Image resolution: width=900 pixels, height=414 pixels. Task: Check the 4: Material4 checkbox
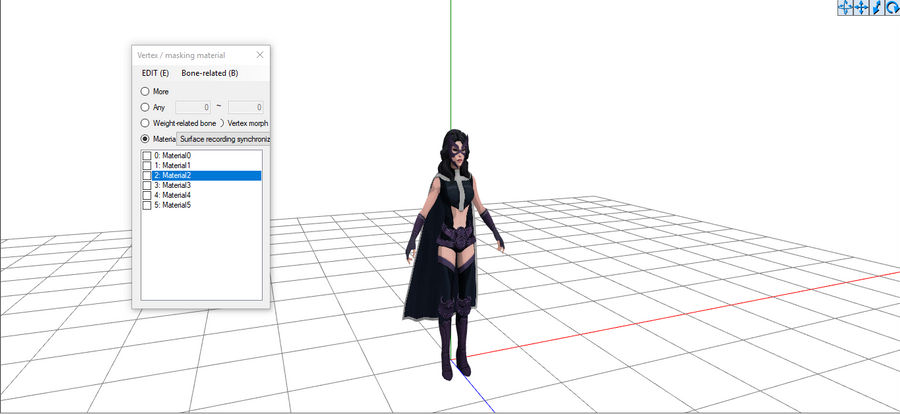[x=147, y=195]
